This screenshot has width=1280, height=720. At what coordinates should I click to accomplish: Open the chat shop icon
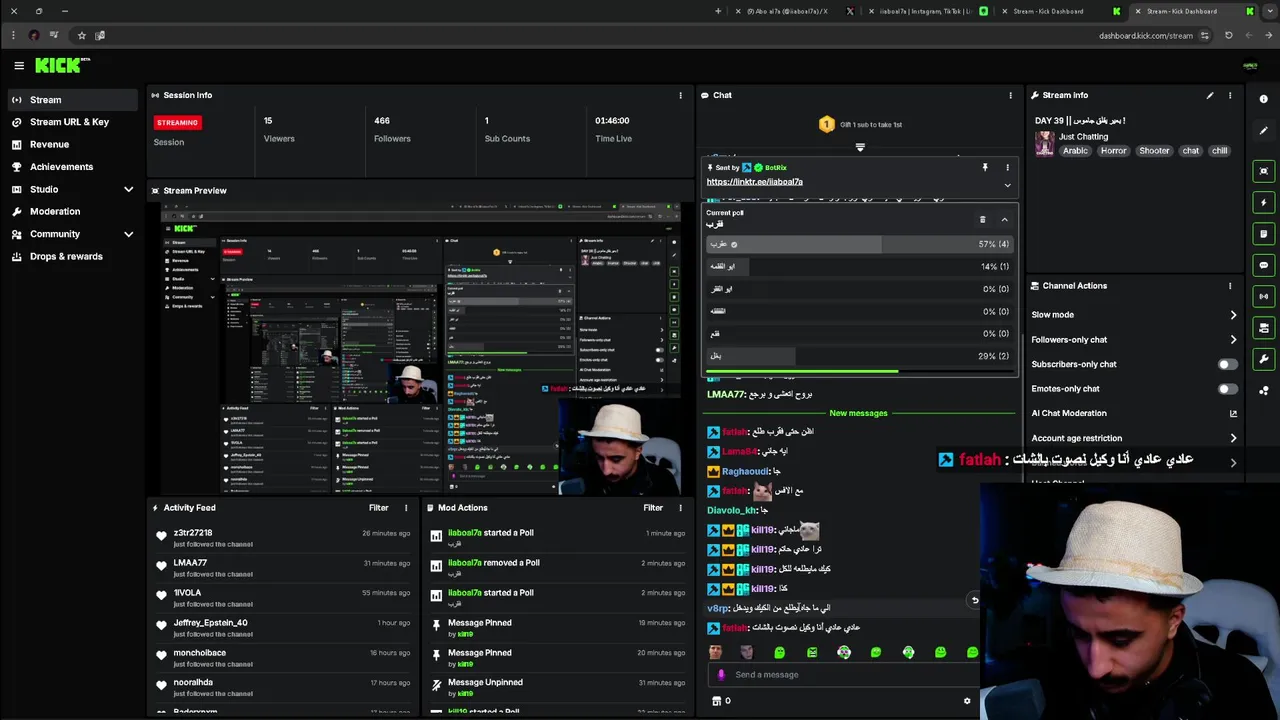click(x=716, y=701)
